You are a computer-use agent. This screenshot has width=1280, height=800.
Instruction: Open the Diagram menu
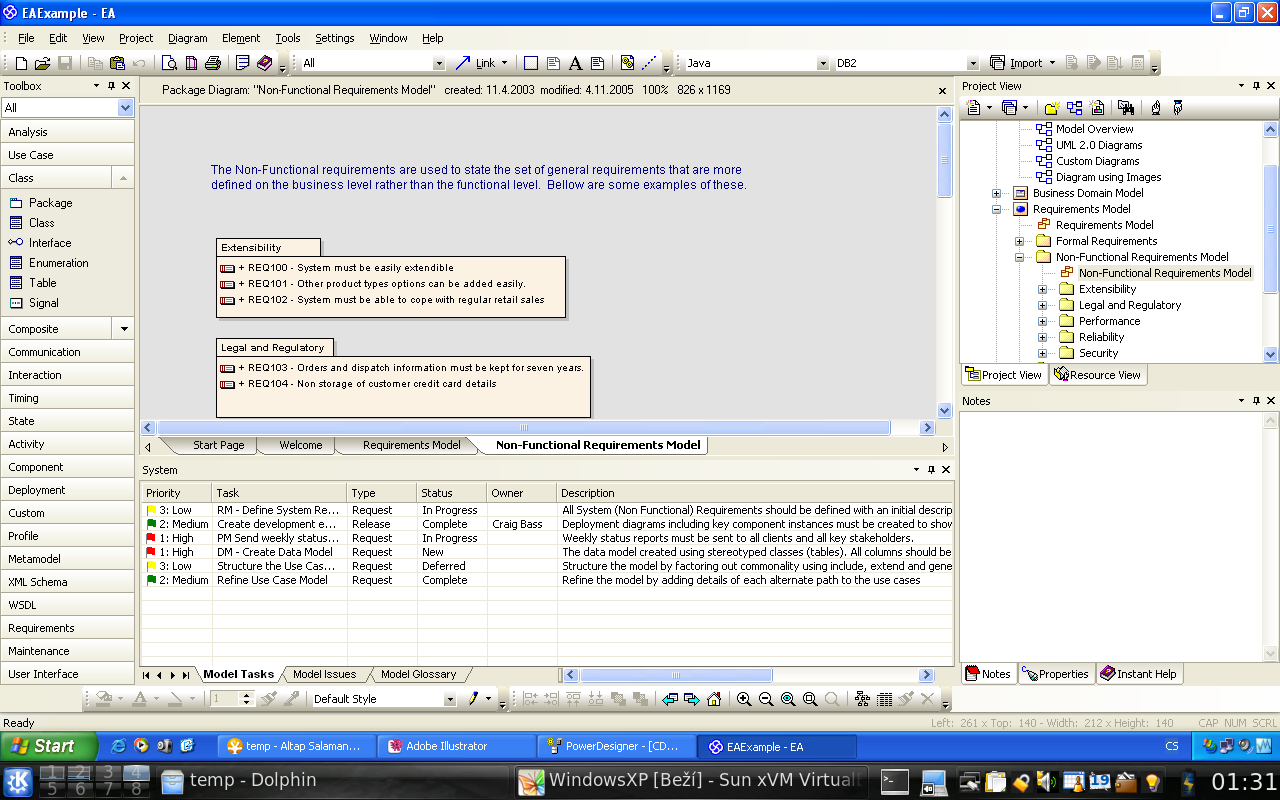click(188, 38)
